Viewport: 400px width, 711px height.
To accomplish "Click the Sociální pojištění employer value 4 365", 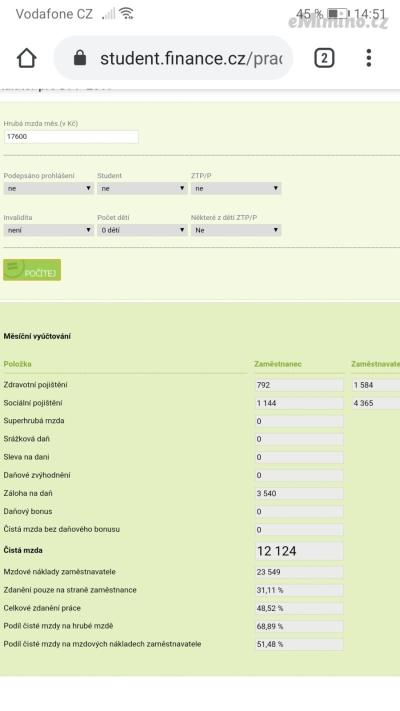I will pyautogui.click(x=376, y=403).
